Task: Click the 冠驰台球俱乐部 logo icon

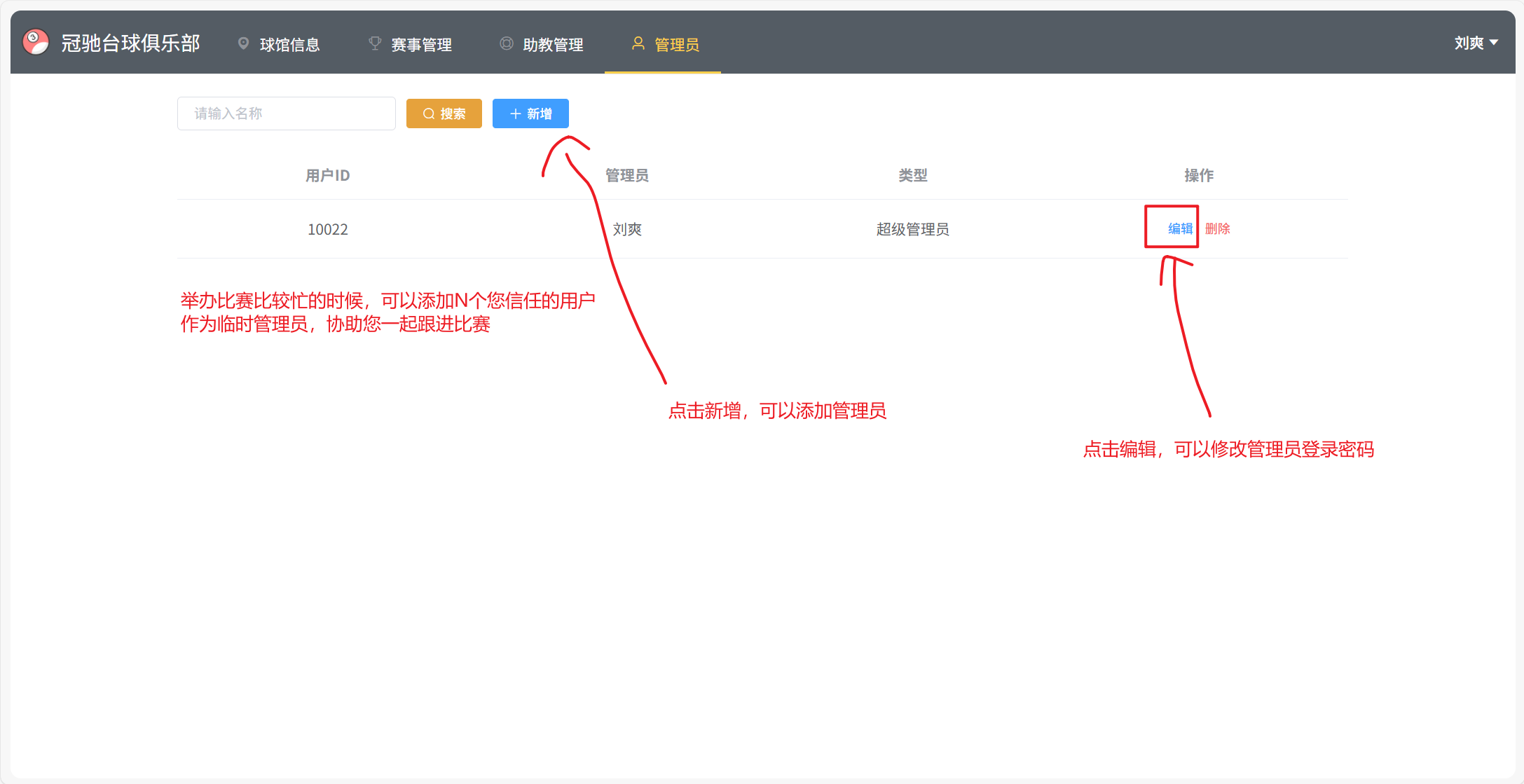Action: [35, 42]
